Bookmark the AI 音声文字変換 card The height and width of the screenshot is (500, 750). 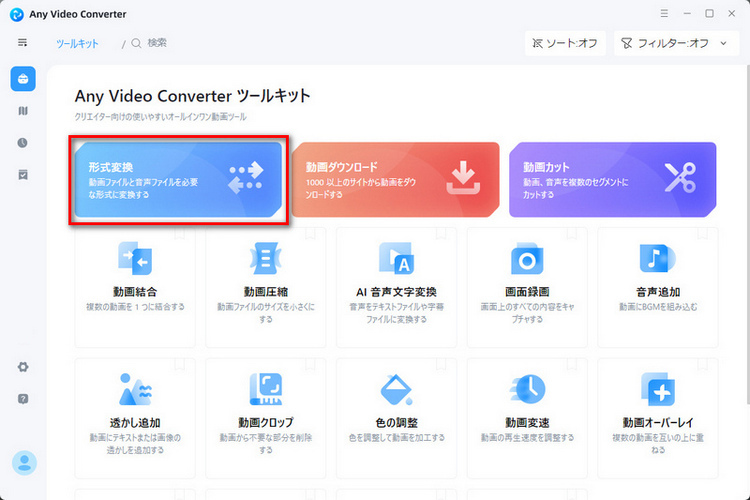pyautogui.click(x=441, y=234)
